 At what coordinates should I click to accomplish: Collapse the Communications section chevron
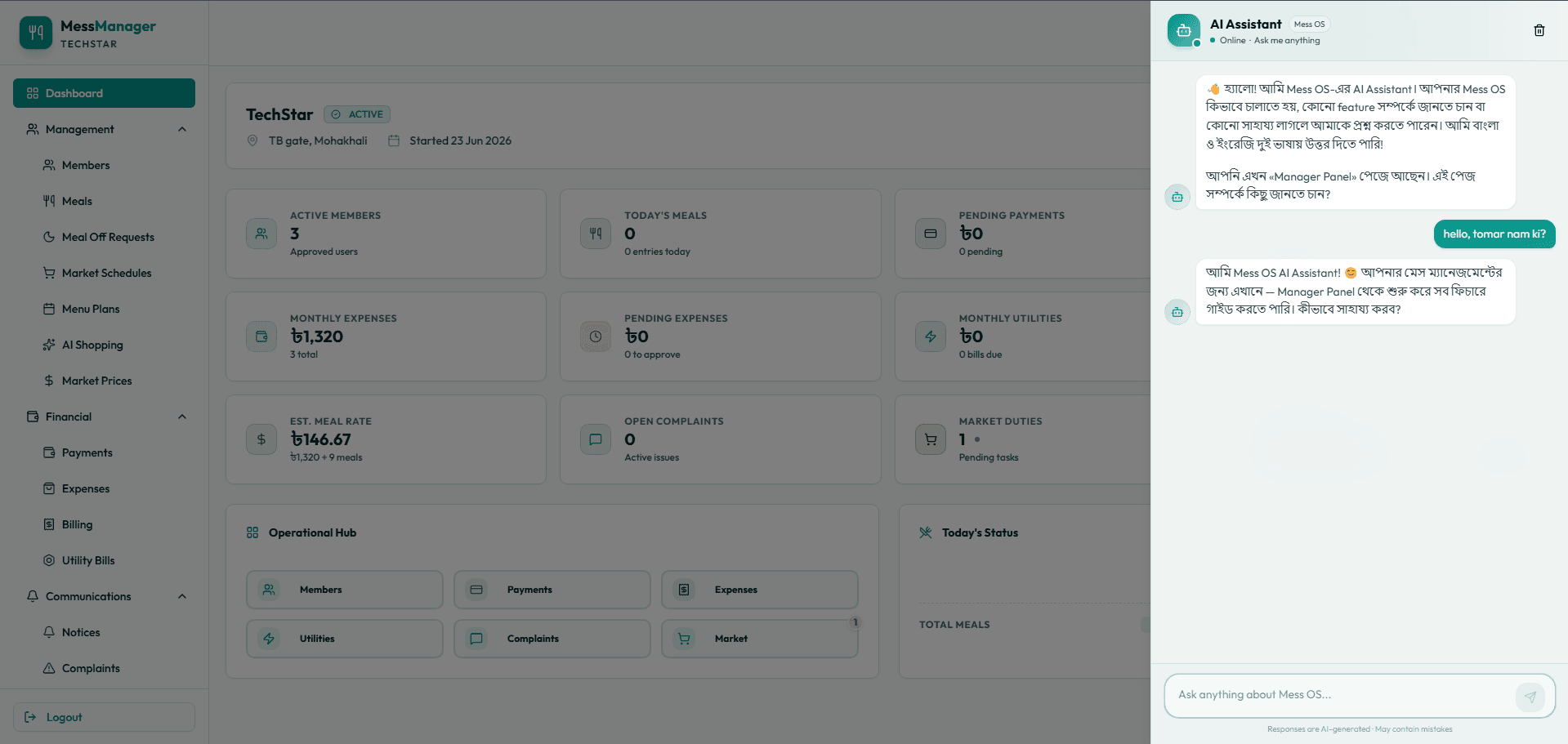[x=182, y=596]
